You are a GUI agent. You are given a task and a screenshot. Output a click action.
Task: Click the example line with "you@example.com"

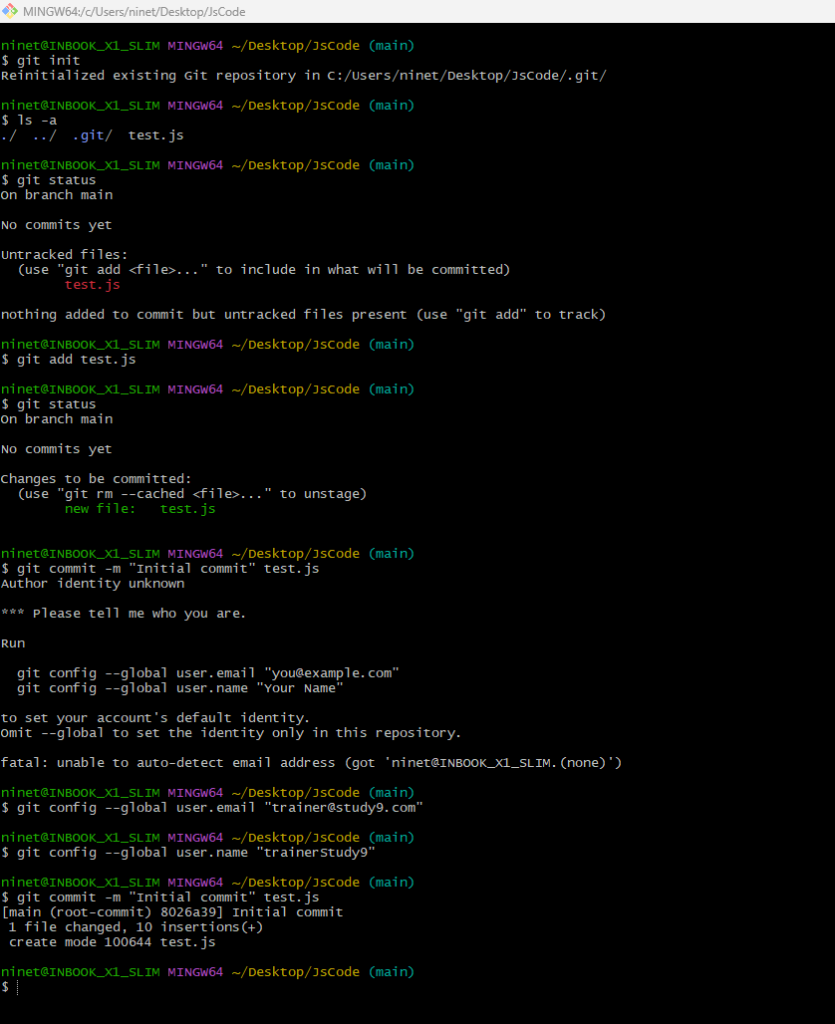click(208, 673)
